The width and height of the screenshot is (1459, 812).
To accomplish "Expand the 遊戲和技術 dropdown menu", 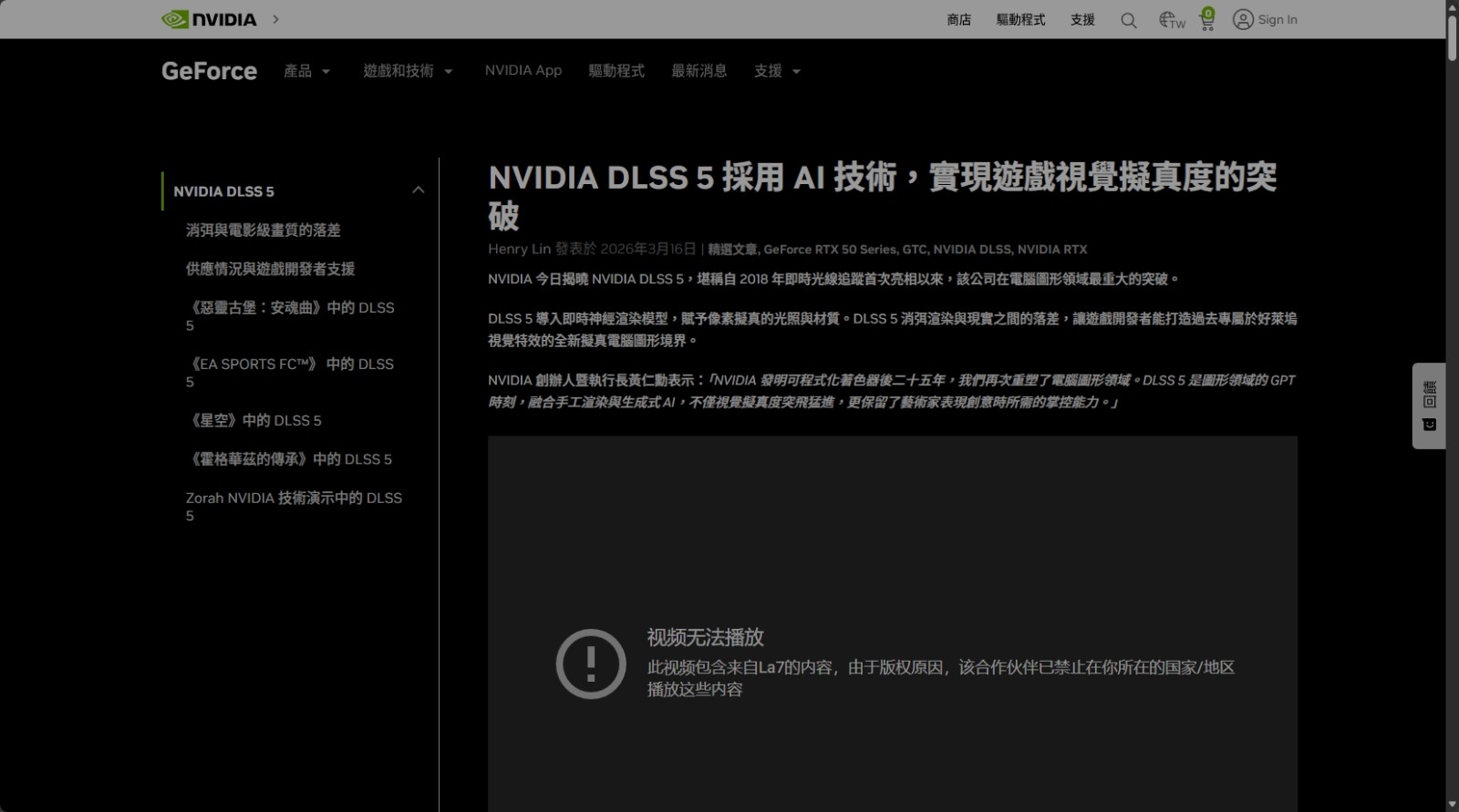I will pos(408,71).
